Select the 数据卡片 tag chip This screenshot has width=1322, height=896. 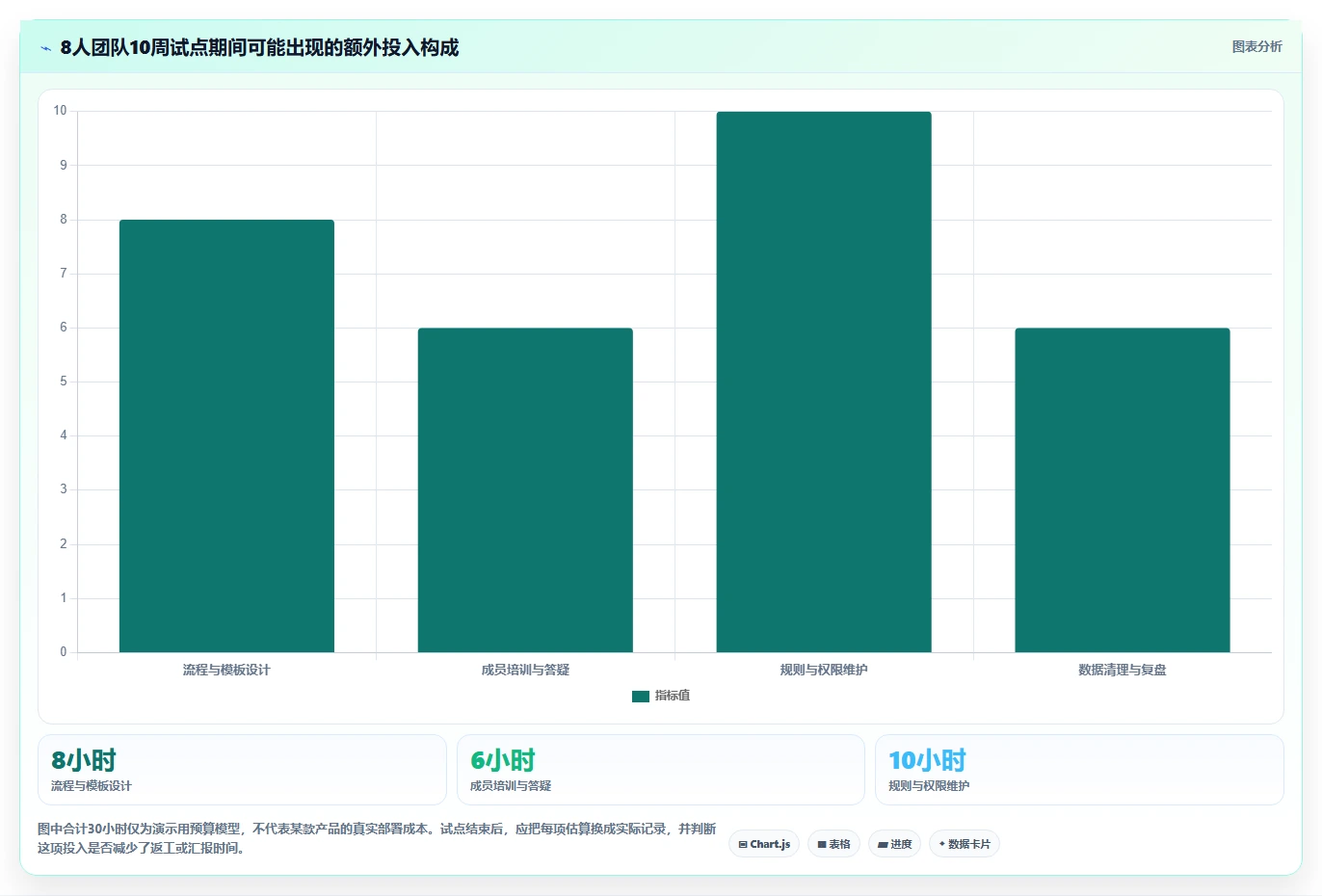point(965,844)
